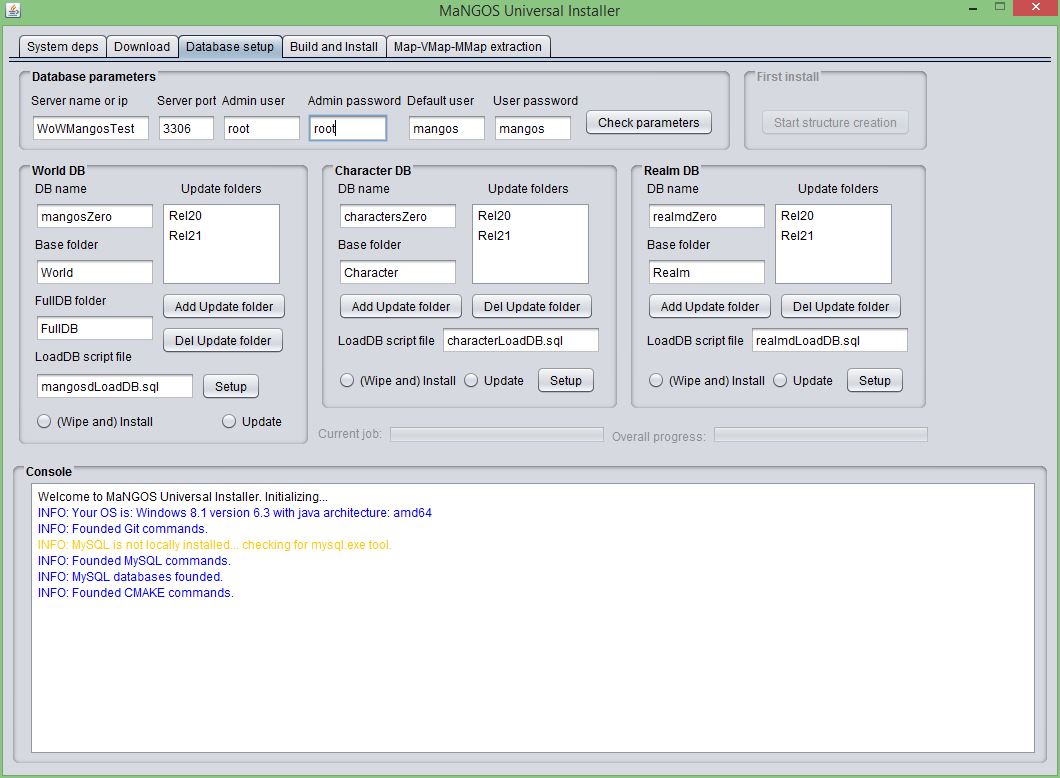Focus the Default user field
This screenshot has height=778, width=1060.
446,128
